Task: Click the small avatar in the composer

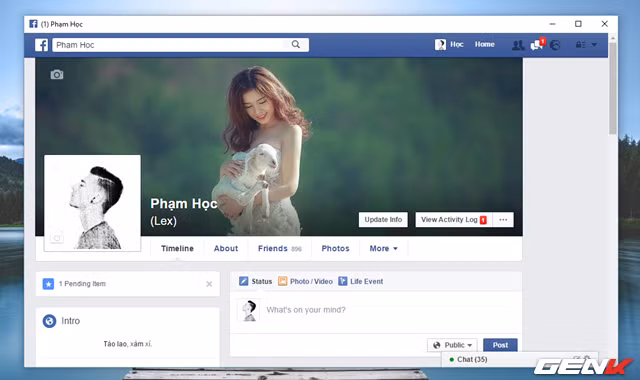Action: point(249,310)
